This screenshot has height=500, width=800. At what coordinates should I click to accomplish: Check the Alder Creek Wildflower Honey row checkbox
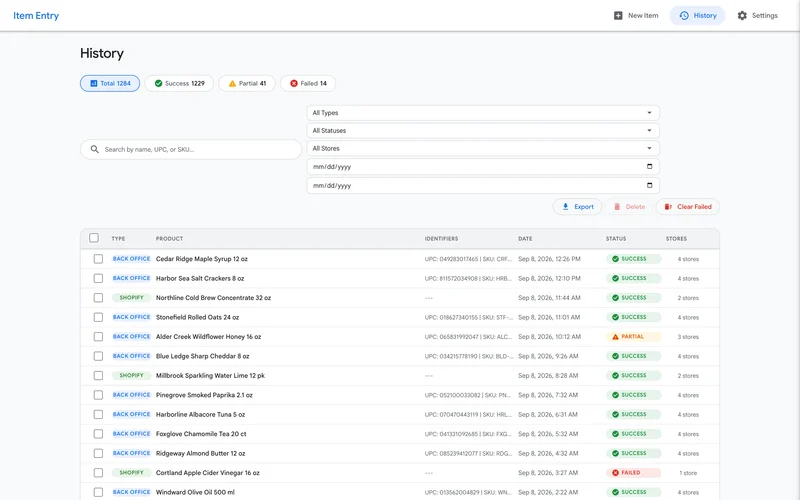[x=98, y=337]
